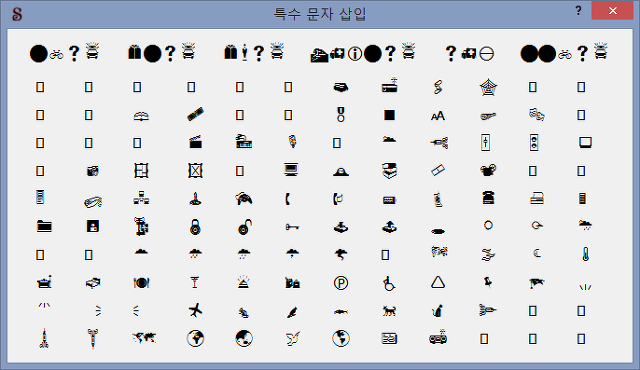
Task: Choose the cocktail glass symbol
Action: 195,281
